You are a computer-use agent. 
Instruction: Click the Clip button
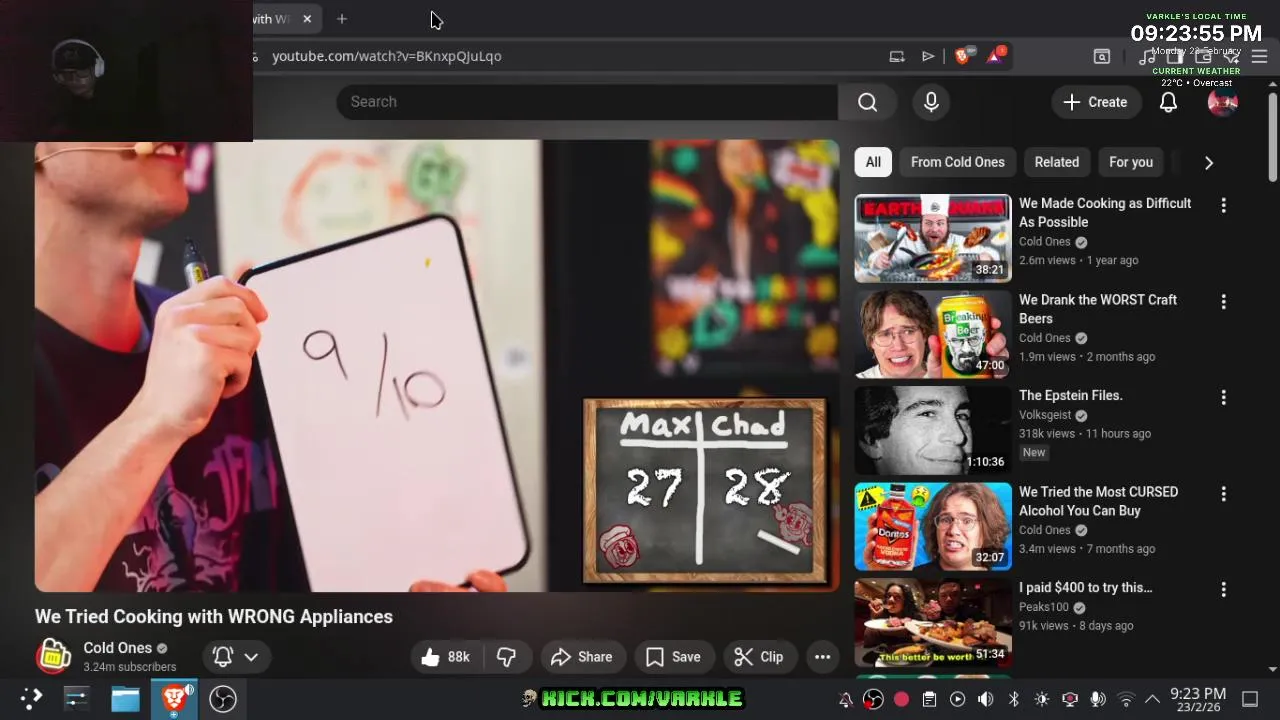pos(759,657)
